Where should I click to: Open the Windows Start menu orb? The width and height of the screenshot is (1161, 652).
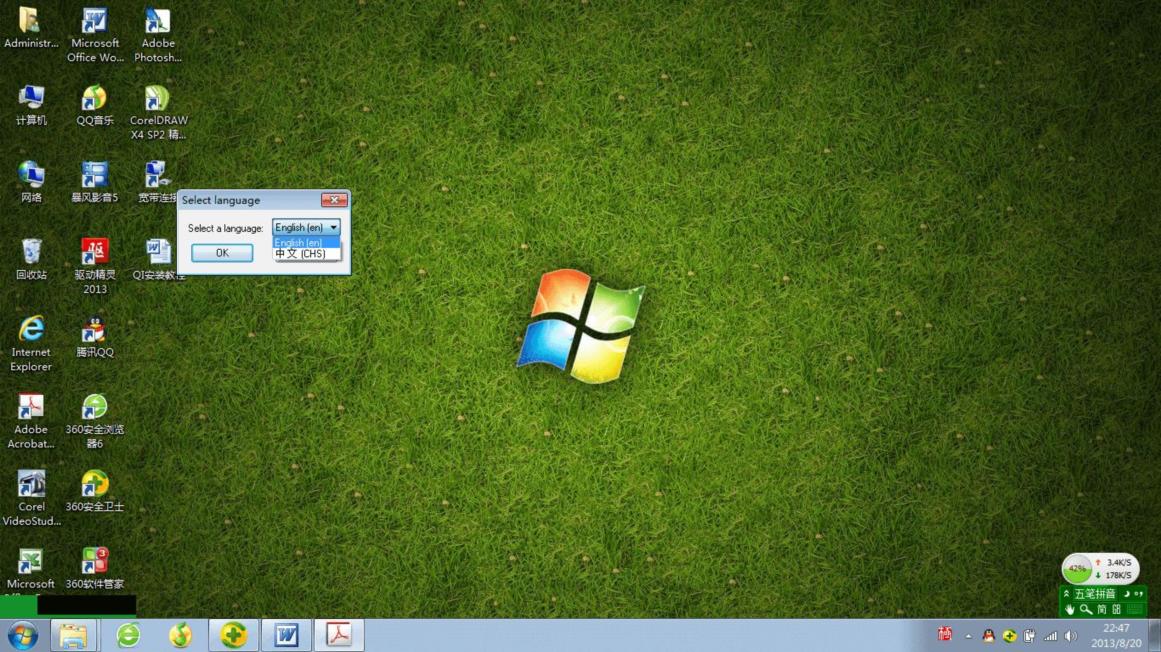(23, 636)
